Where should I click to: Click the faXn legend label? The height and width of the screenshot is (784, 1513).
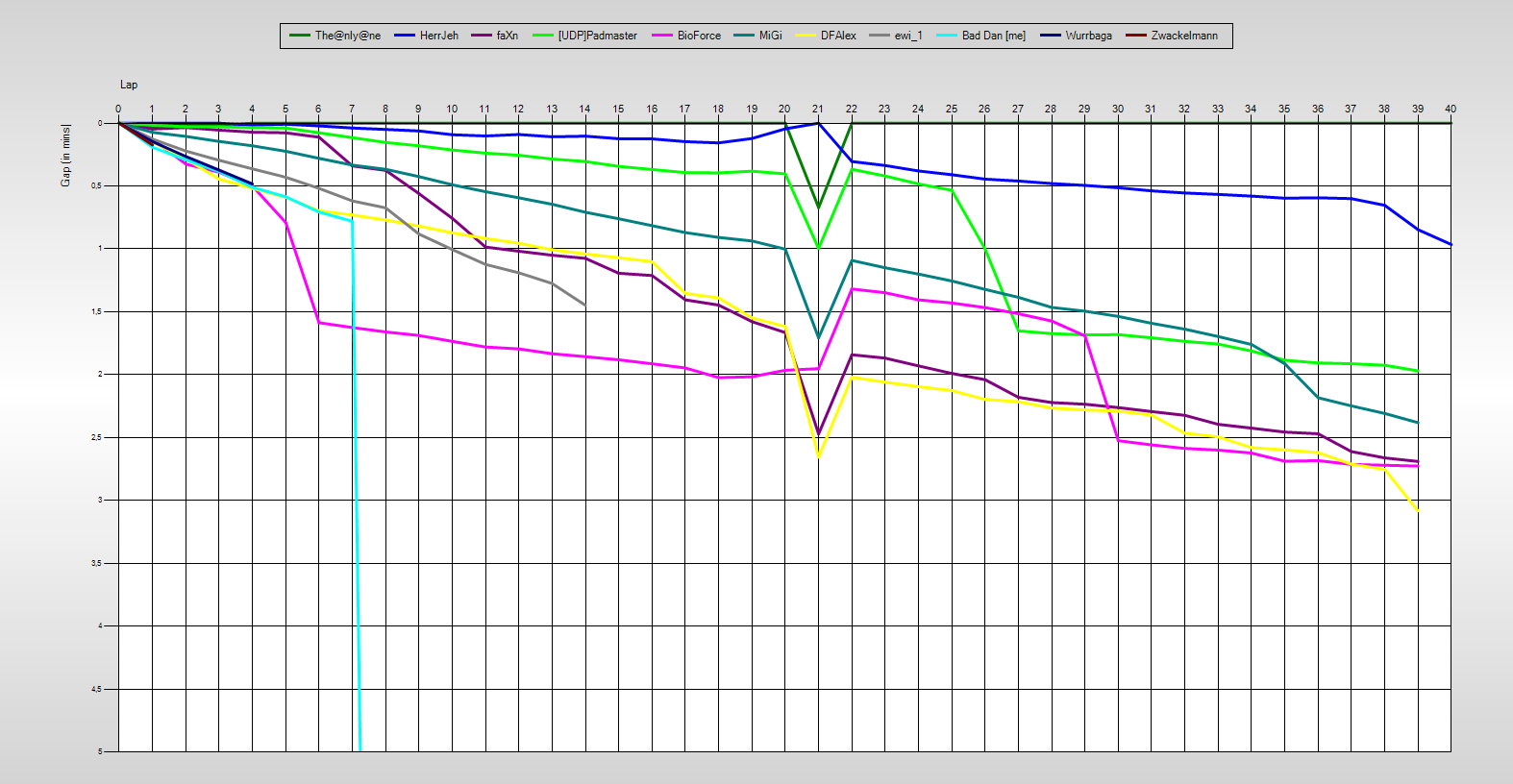click(508, 36)
